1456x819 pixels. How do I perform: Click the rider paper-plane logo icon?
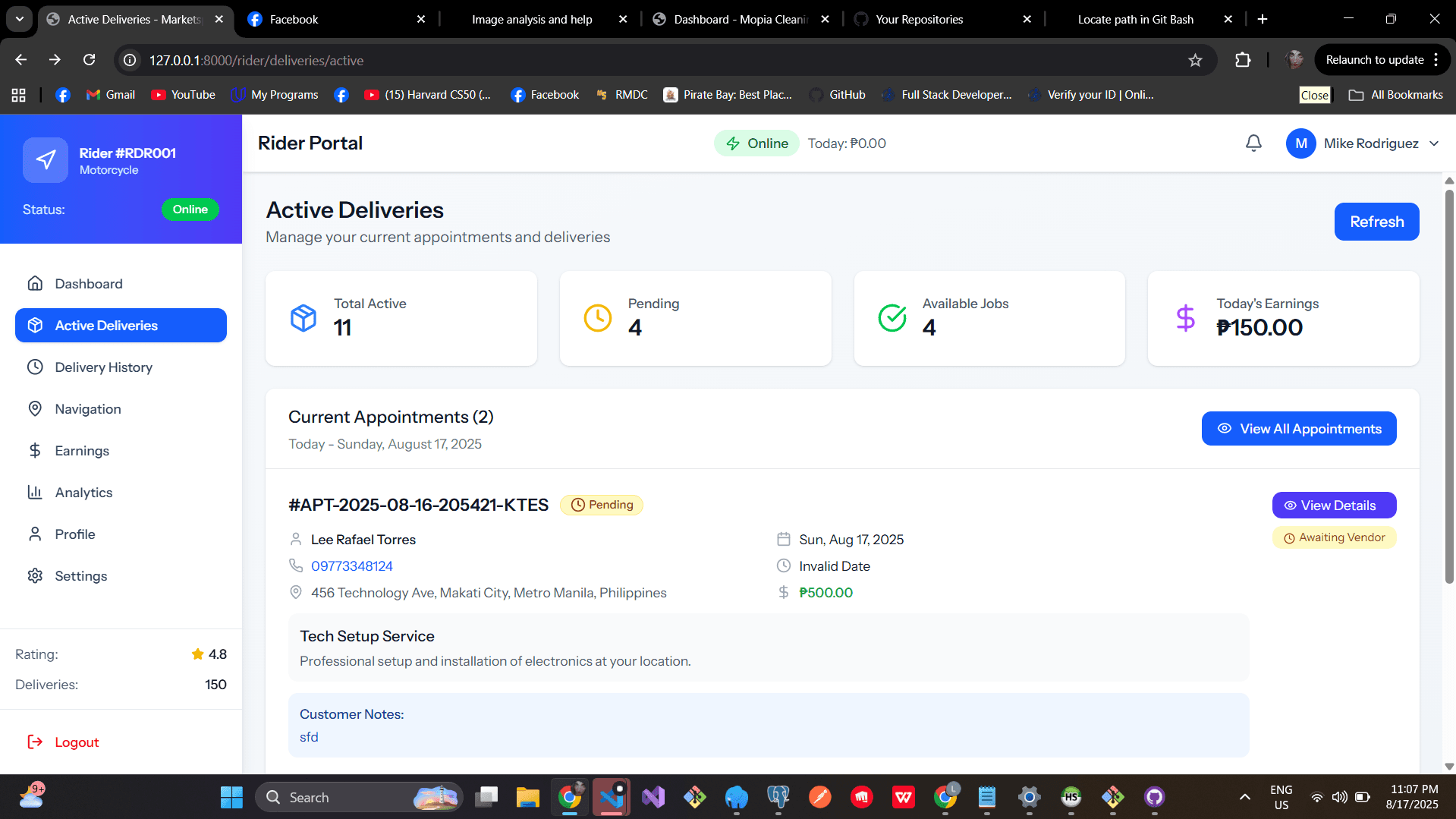point(46,160)
